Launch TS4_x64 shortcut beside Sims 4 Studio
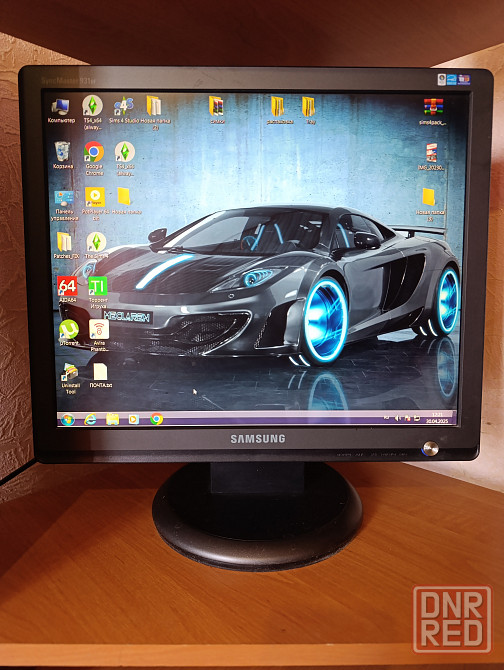The width and height of the screenshot is (504, 670). 92,112
